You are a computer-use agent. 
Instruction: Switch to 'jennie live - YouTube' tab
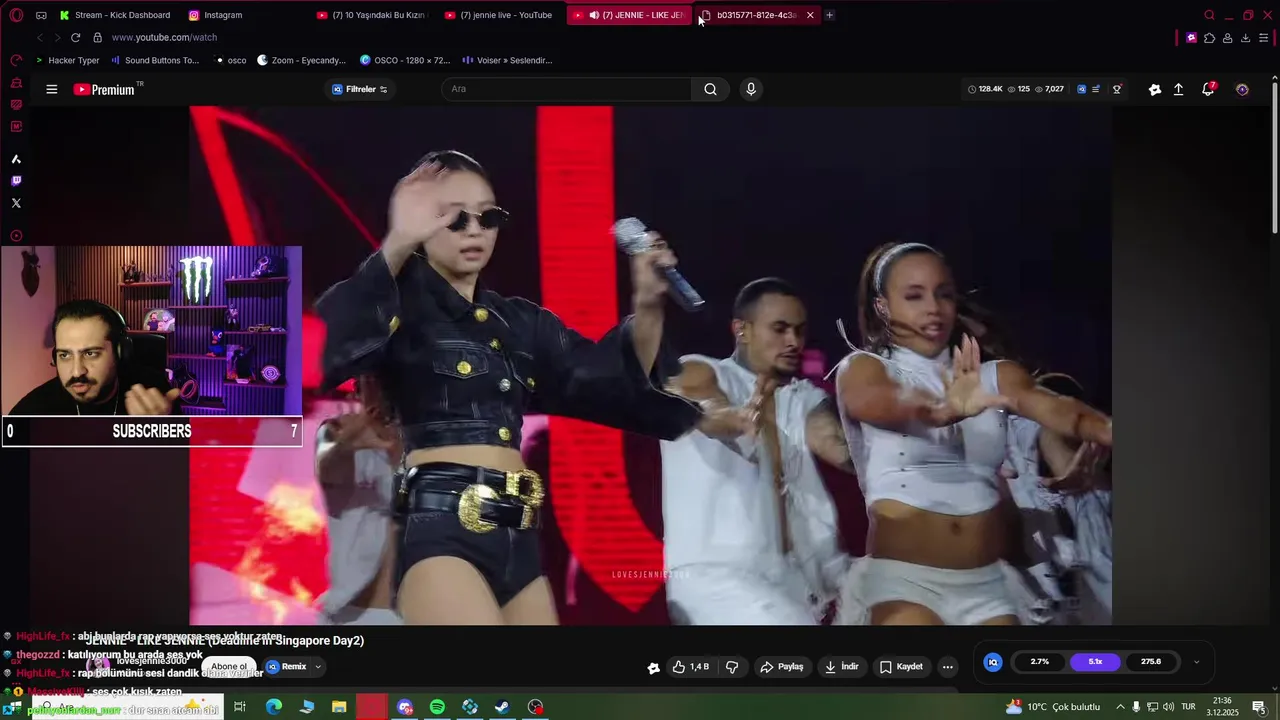[499, 15]
